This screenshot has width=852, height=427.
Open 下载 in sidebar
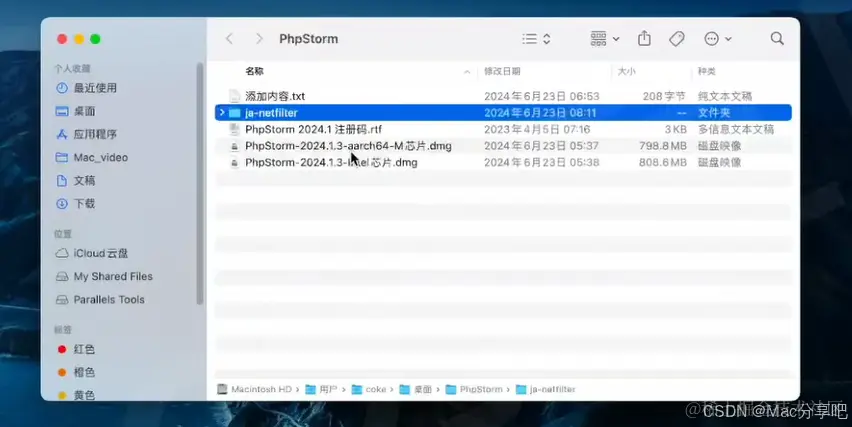pyautogui.click(x=76, y=204)
